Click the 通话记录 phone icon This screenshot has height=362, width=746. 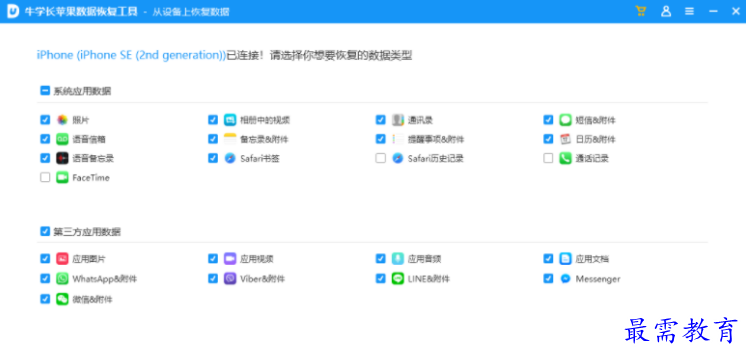(565, 158)
